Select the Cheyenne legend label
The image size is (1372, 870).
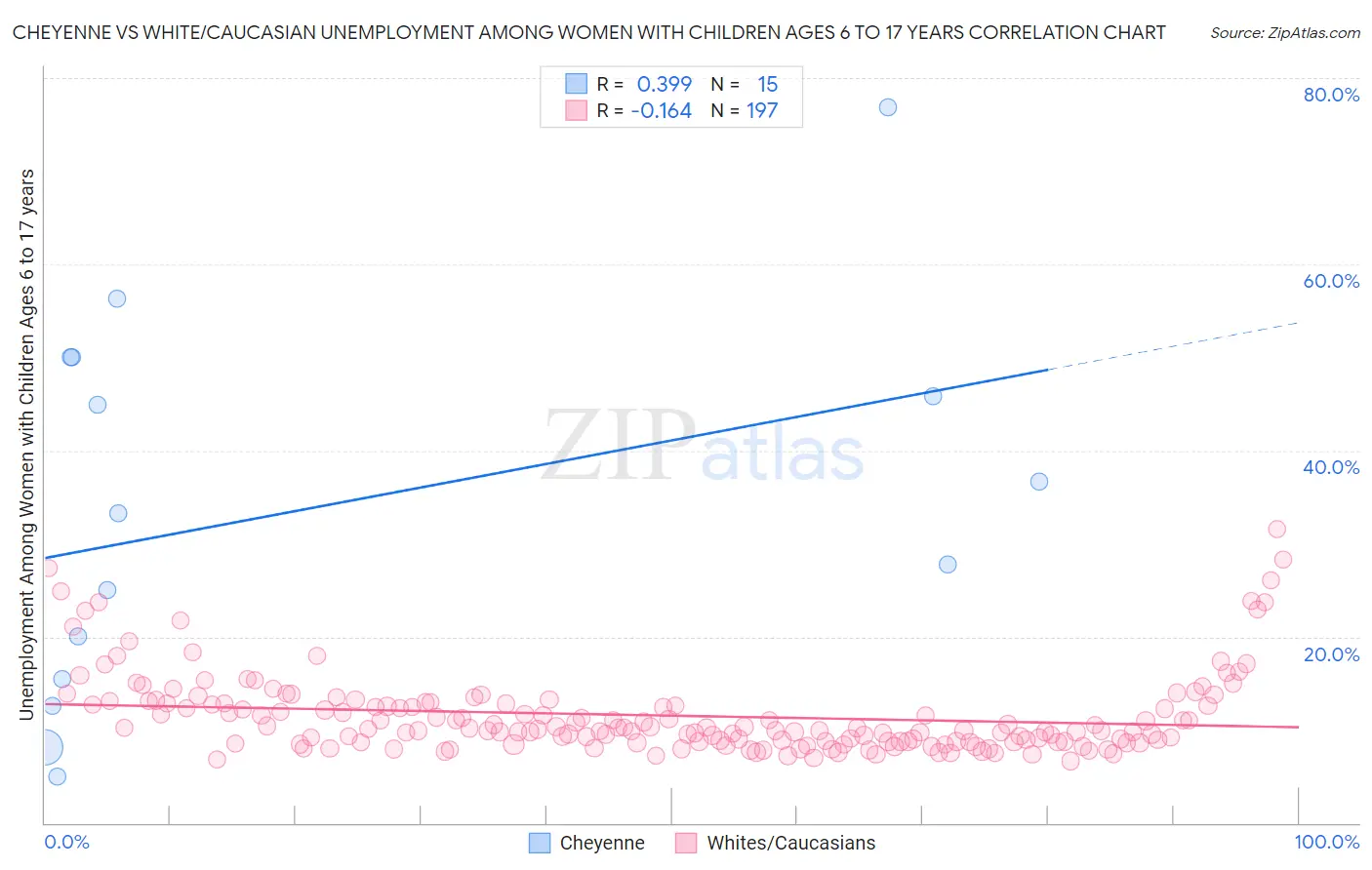pyautogui.click(x=602, y=843)
